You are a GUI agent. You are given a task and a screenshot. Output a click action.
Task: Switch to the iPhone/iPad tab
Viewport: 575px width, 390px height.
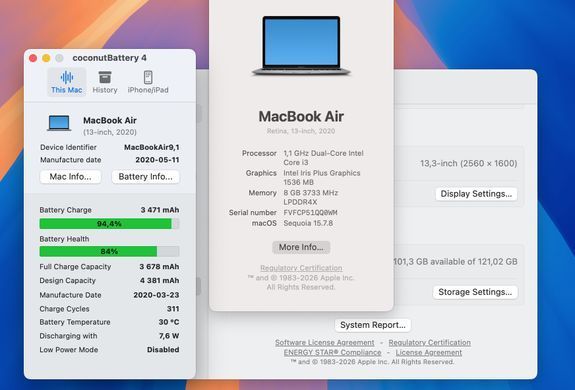click(148, 82)
